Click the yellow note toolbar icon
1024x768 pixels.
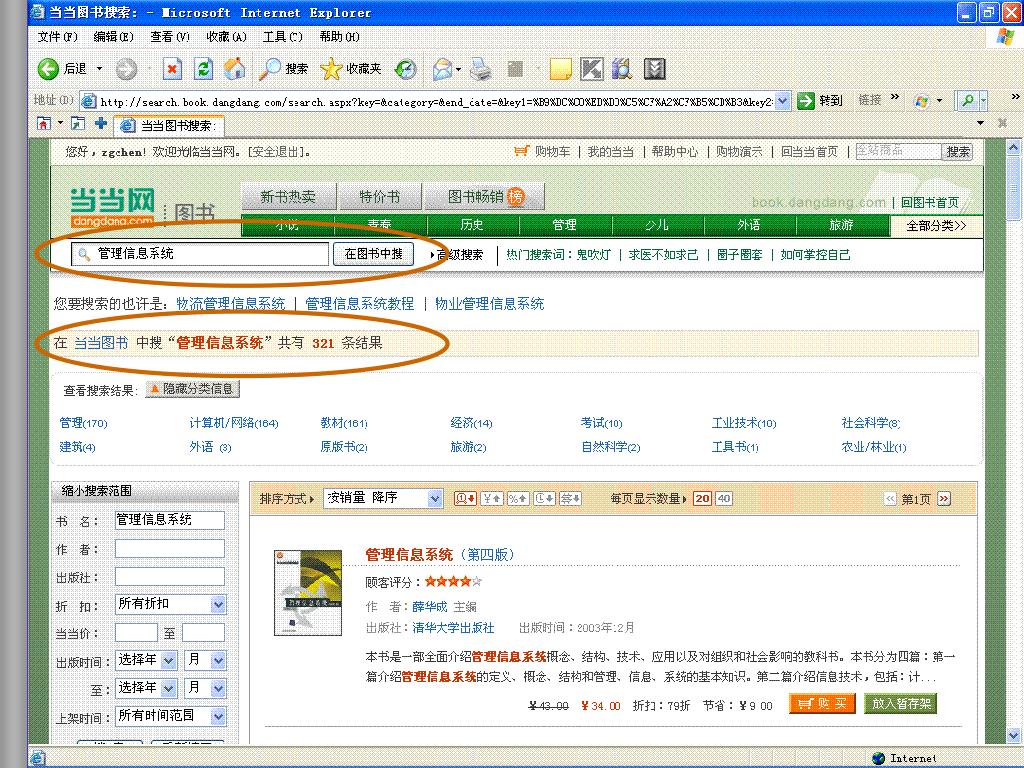pos(560,69)
